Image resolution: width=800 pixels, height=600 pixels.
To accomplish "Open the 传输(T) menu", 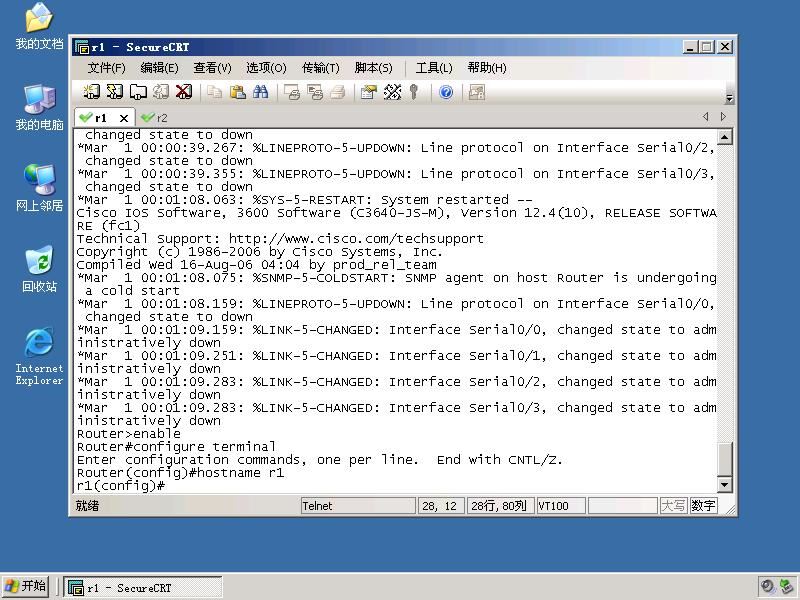I will 320,68.
